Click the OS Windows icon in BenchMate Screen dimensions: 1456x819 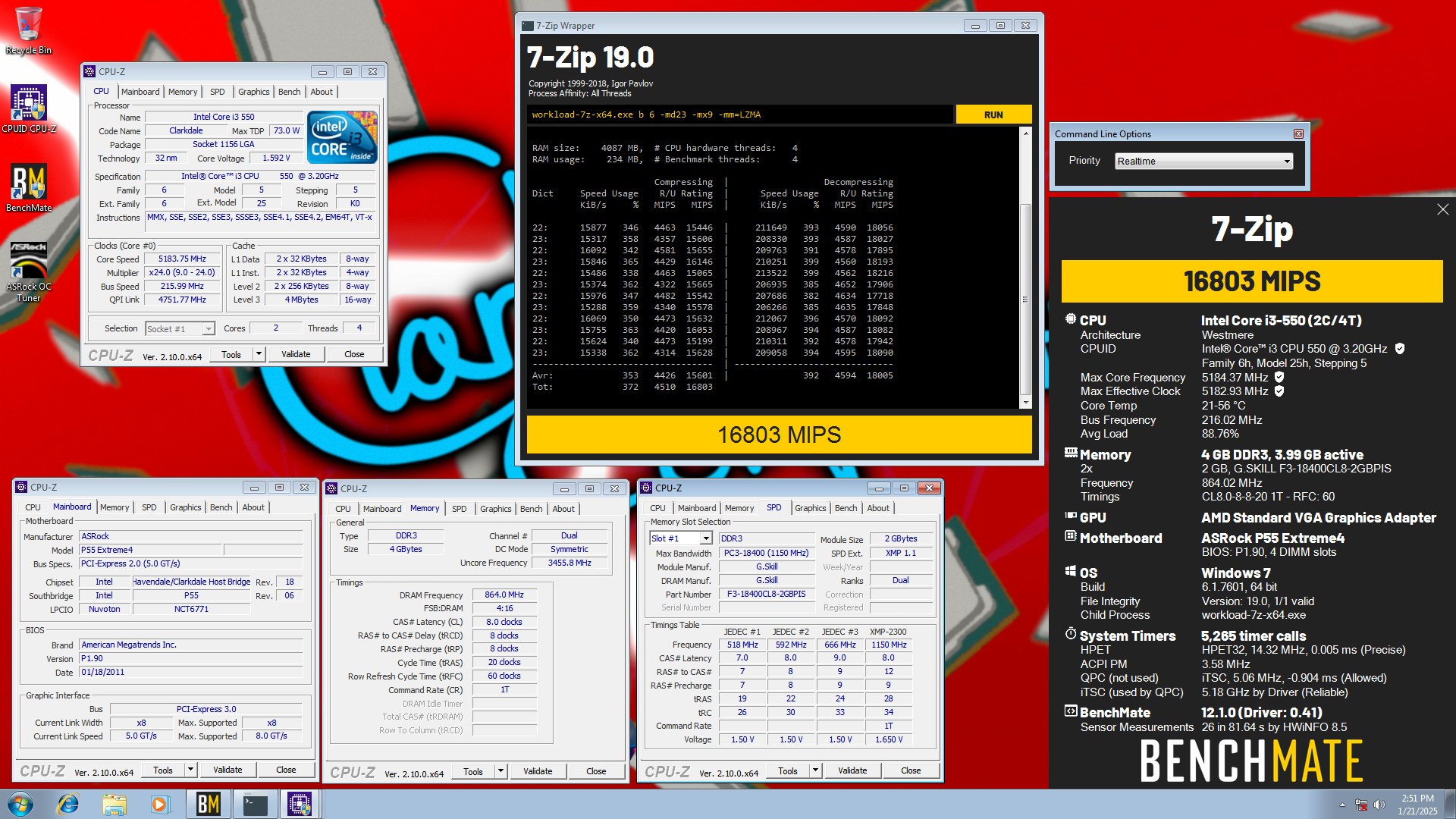pyautogui.click(x=1071, y=571)
